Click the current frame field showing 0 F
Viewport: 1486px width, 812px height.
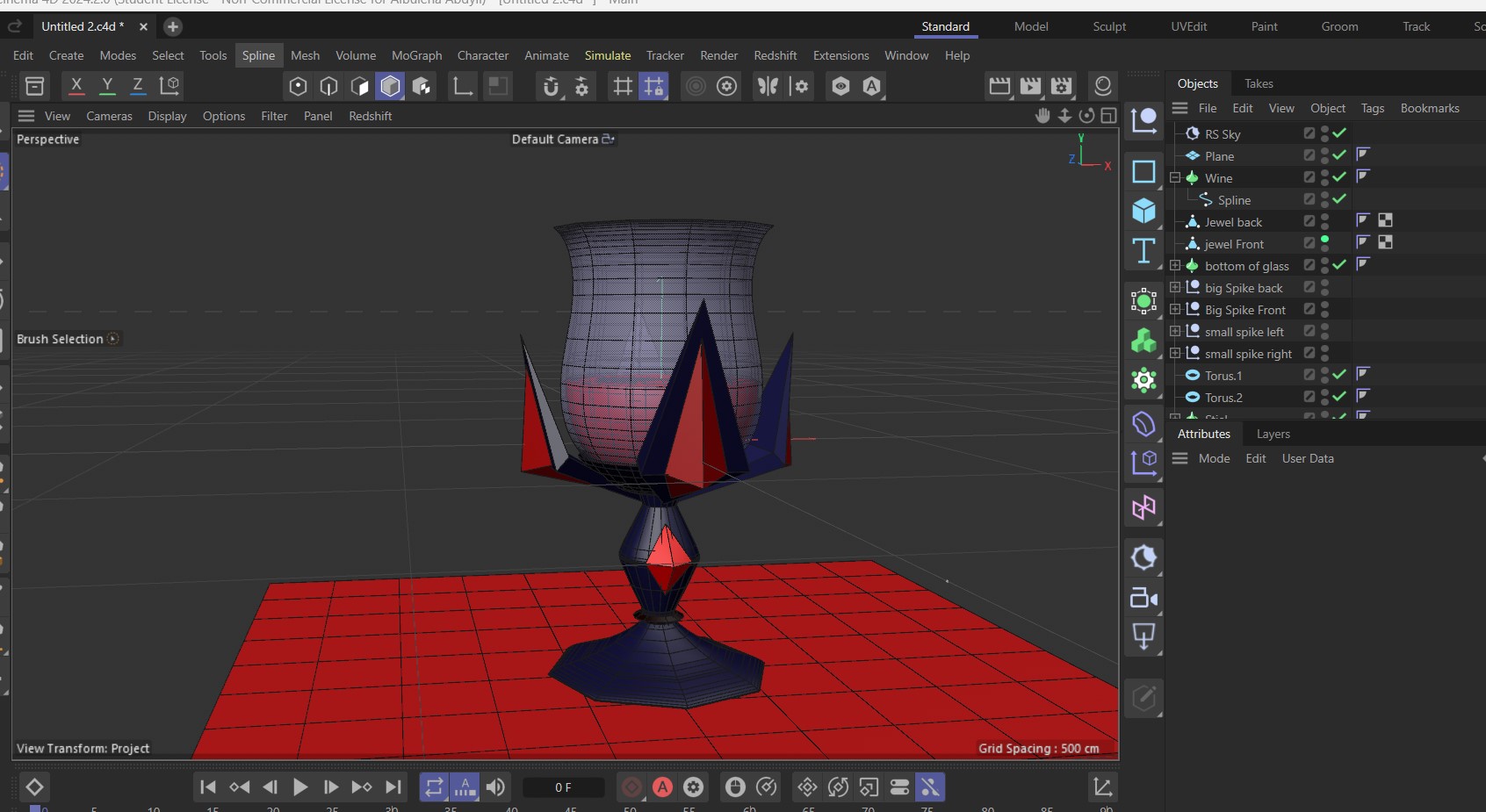(563, 787)
